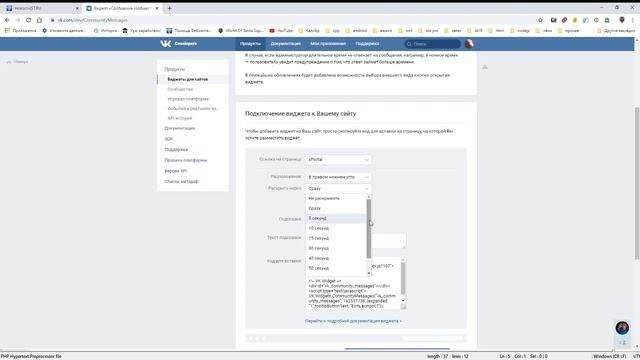Click the circular avatar icon at bottom right
Image resolution: width=640 pixels, height=360 pixels.
coord(622,327)
